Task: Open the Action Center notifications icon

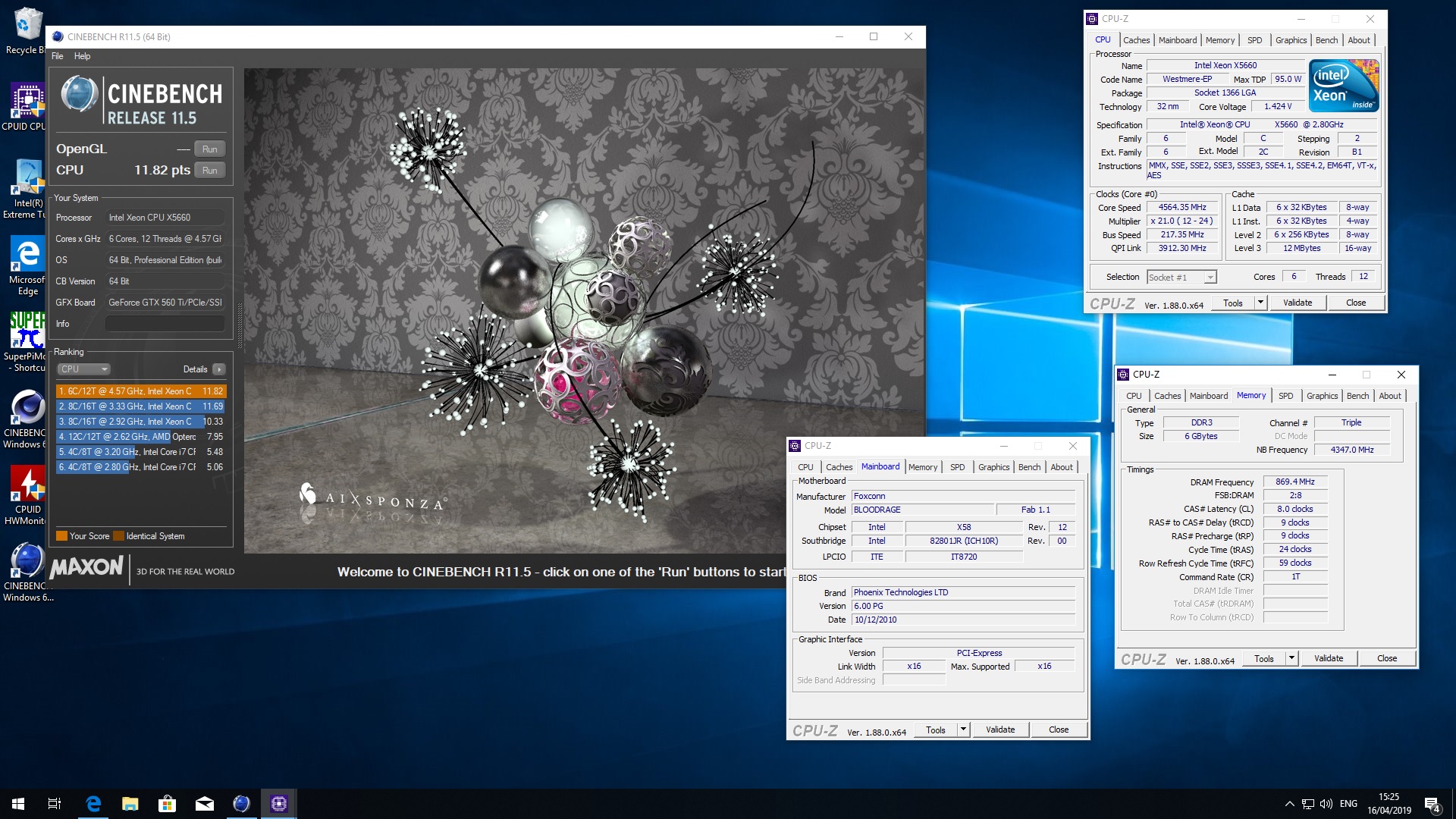Action: pyautogui.click(x=1432, y=805)
